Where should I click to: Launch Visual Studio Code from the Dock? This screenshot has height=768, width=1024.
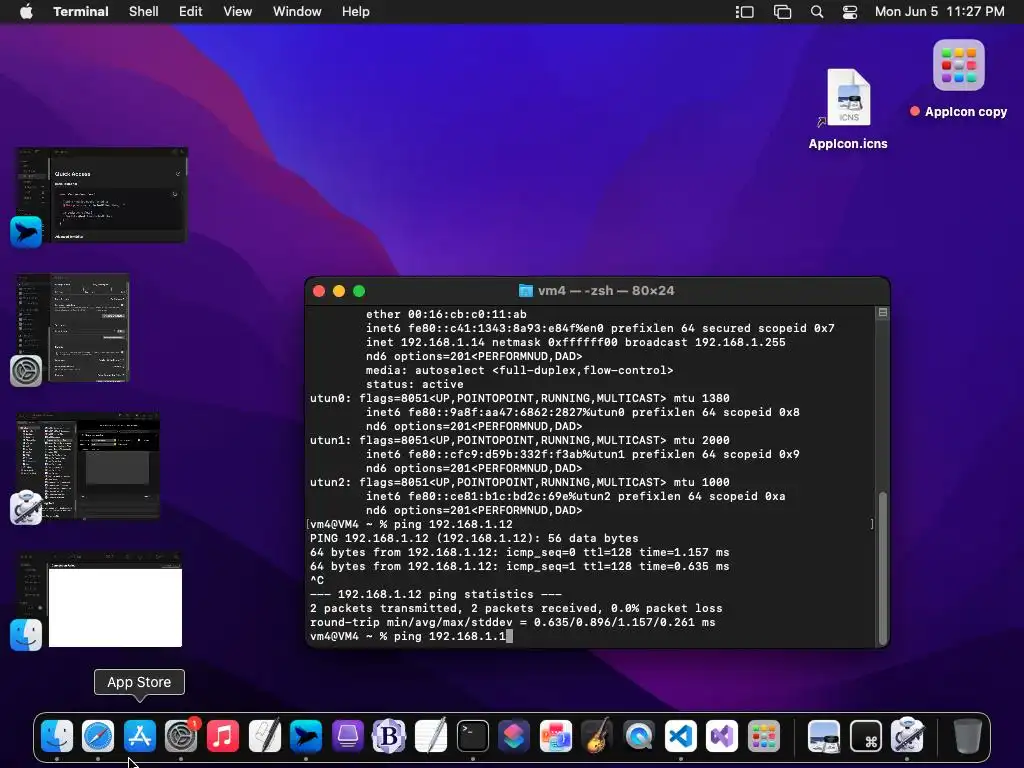pyautogui.click(x=680, y=736)
